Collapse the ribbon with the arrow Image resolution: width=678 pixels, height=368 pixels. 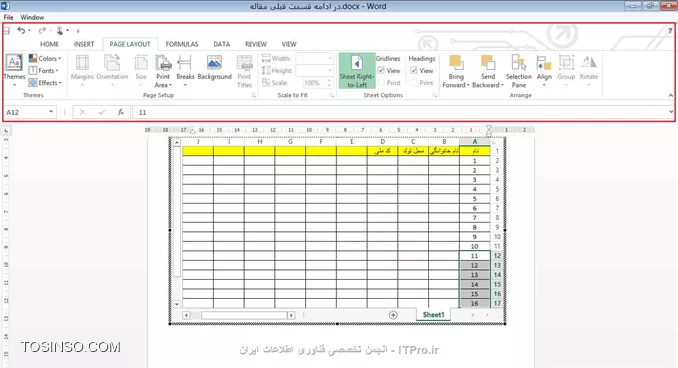coord(670,95)
